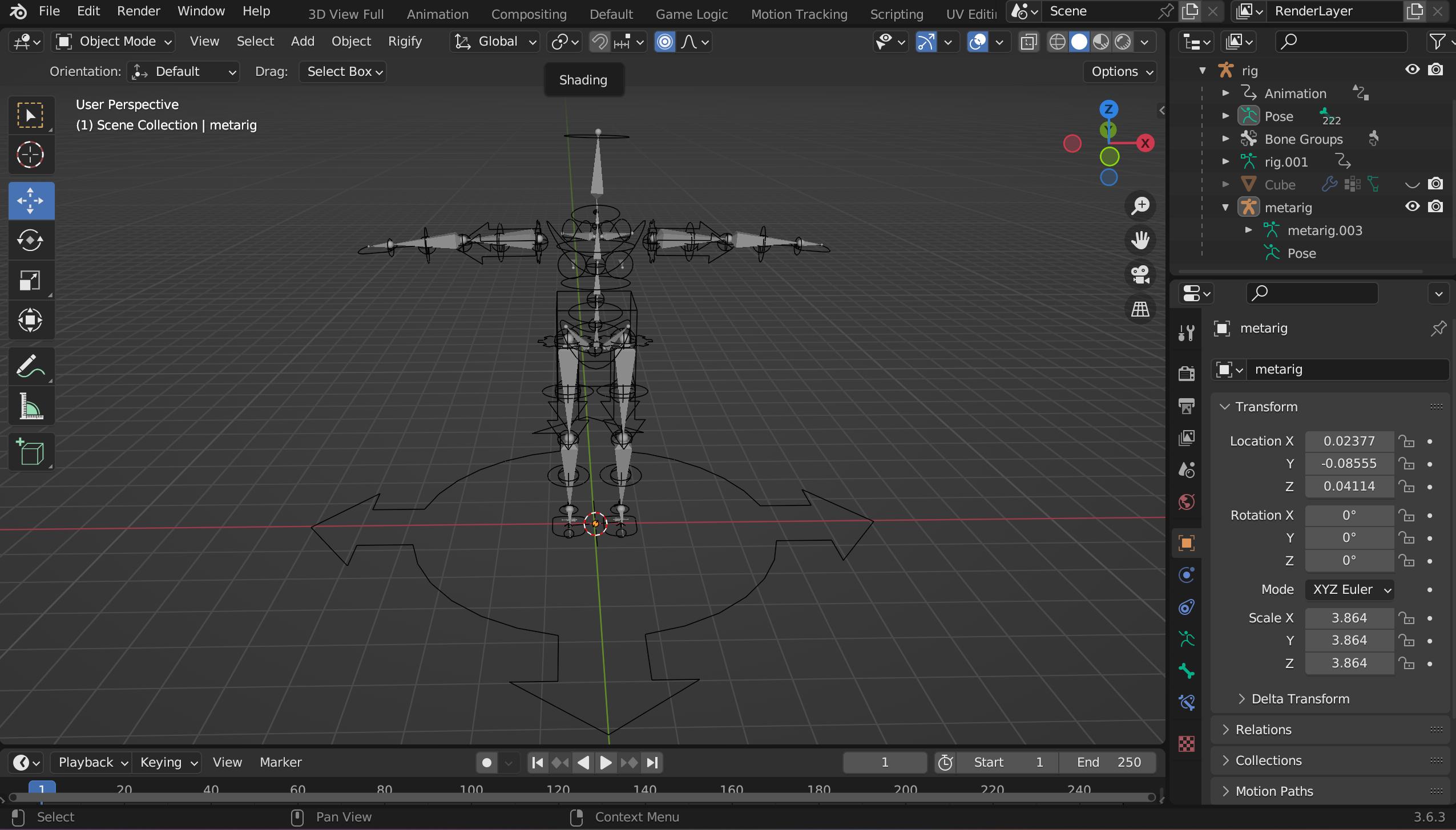Viewport: 1456px width, 830px height.
Task: Open the View Layer properties tab
Action: tap(1187, 438)
